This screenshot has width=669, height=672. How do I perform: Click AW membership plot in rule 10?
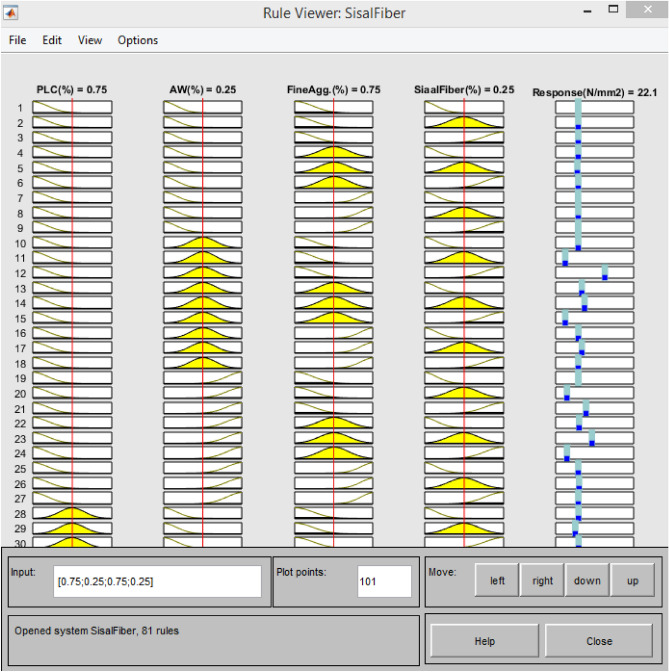pos(203,242)
